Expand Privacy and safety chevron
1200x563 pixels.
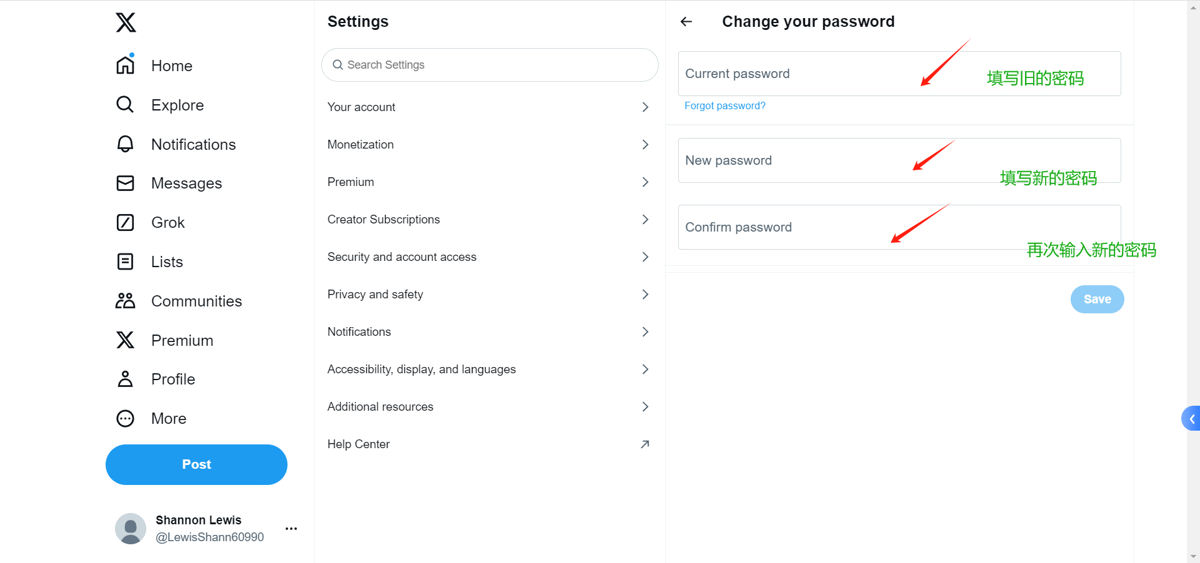point(645,294)
